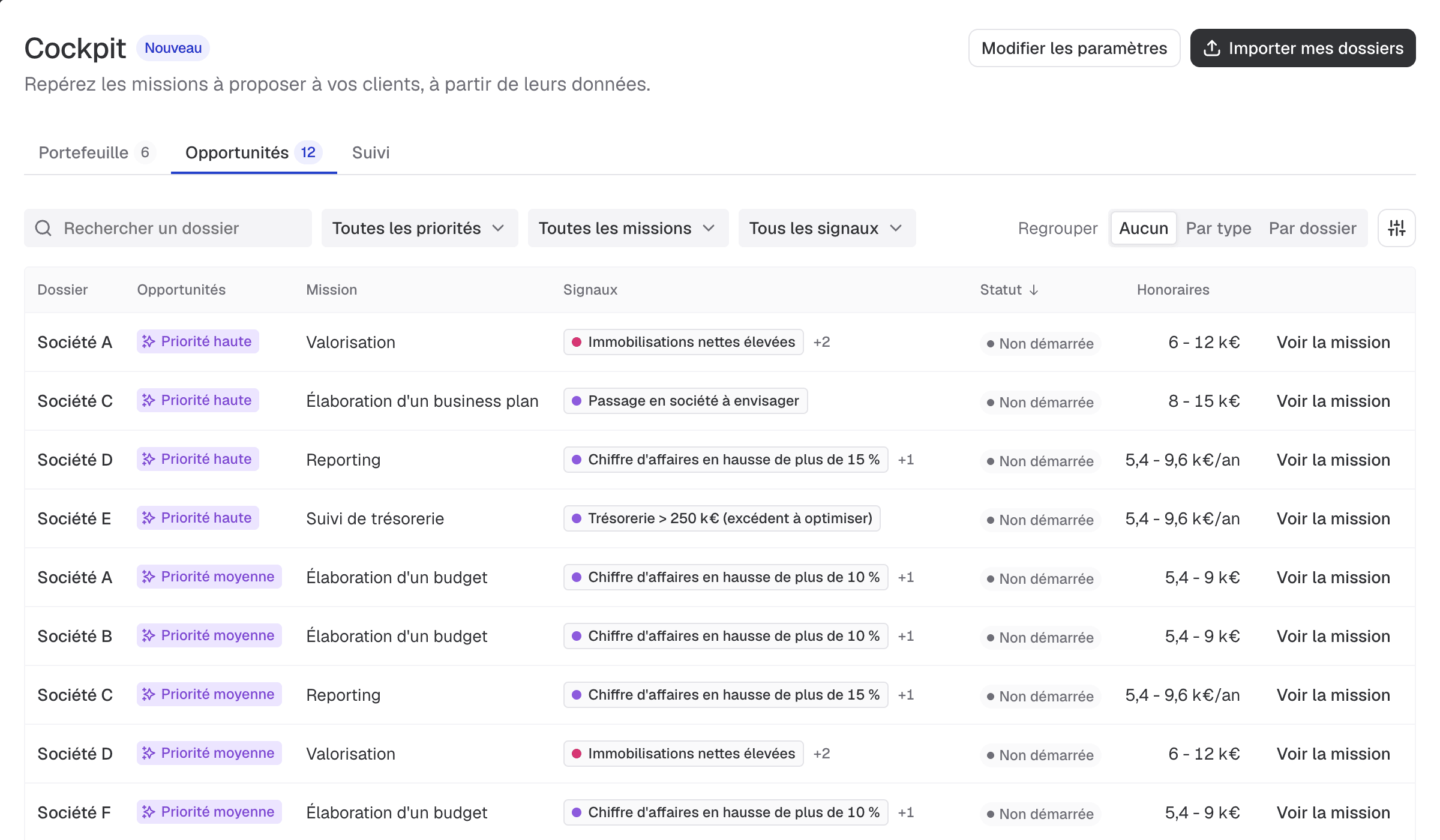Open Voir la mission for Société E
This screenshot has width=1440, height=840.
tap(1333, 518)
